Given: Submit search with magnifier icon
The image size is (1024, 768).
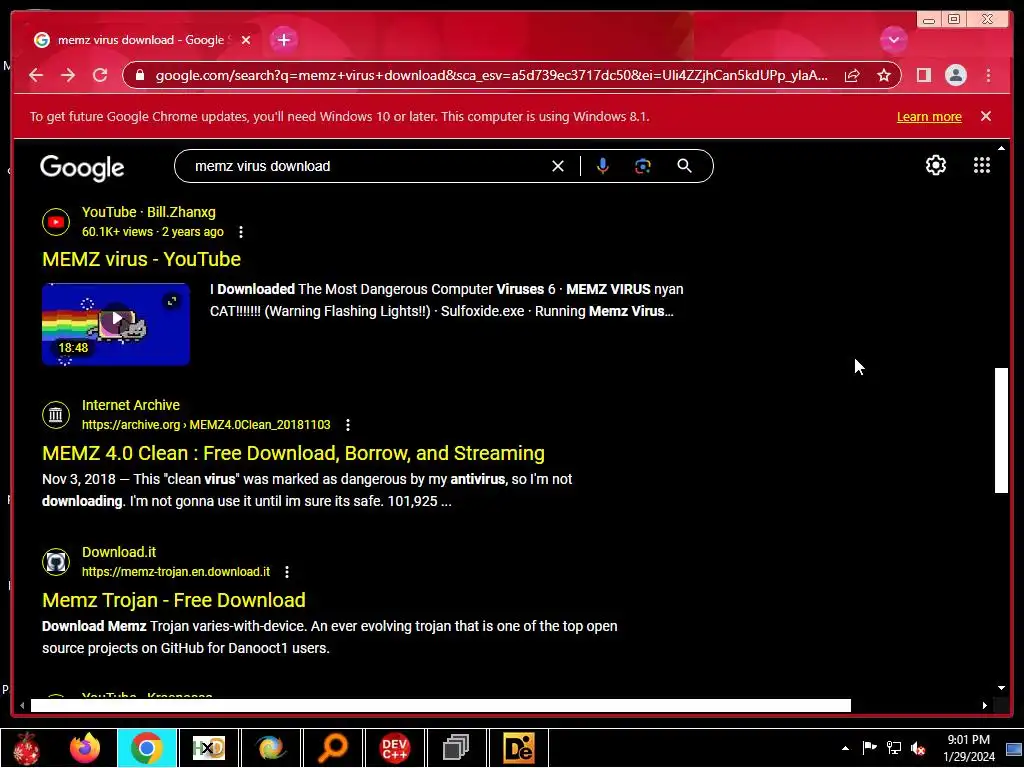Looking at the screenshot, I should click(x=684, y=166).
